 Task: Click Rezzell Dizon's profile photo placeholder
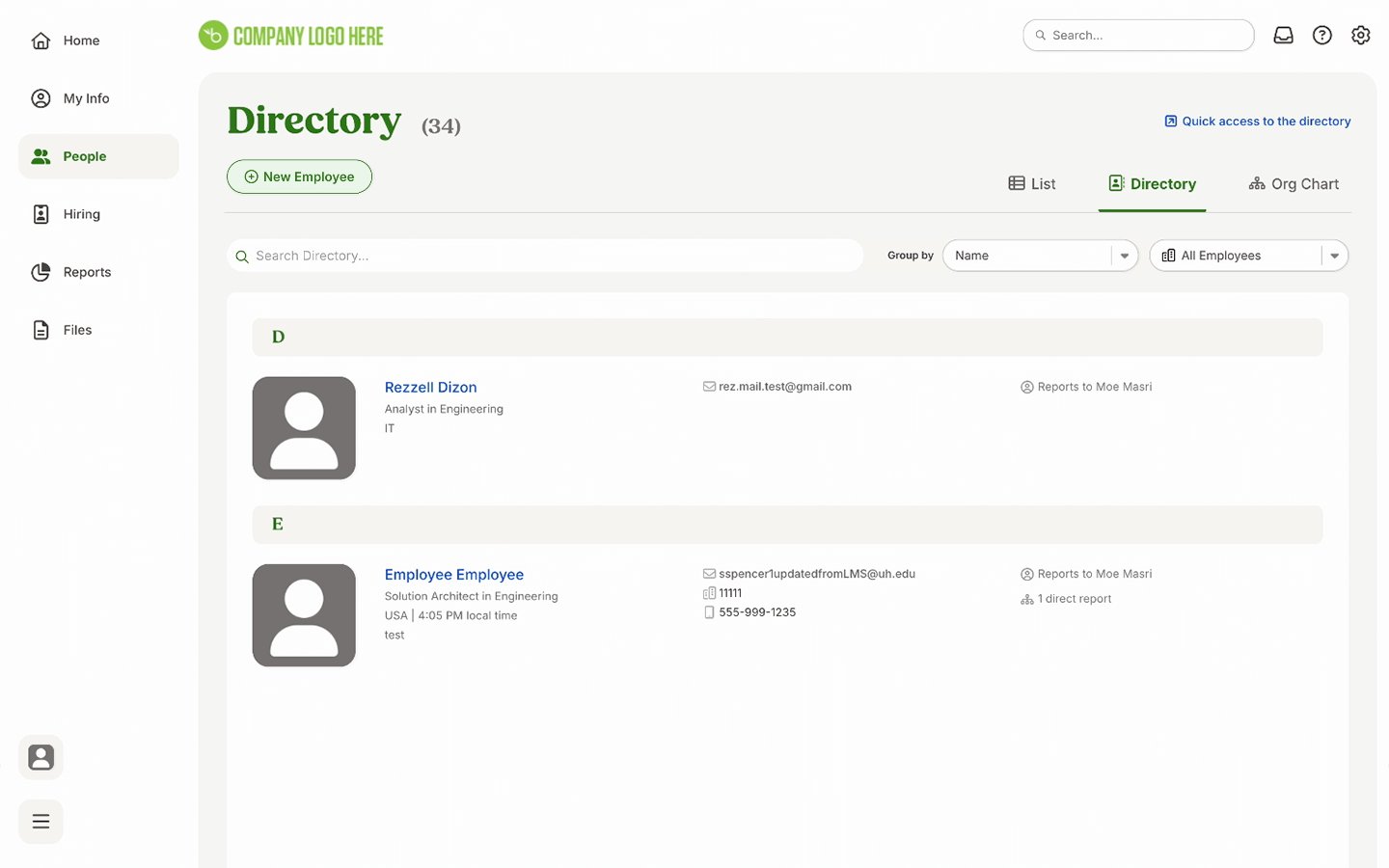(x=304, y=428)
